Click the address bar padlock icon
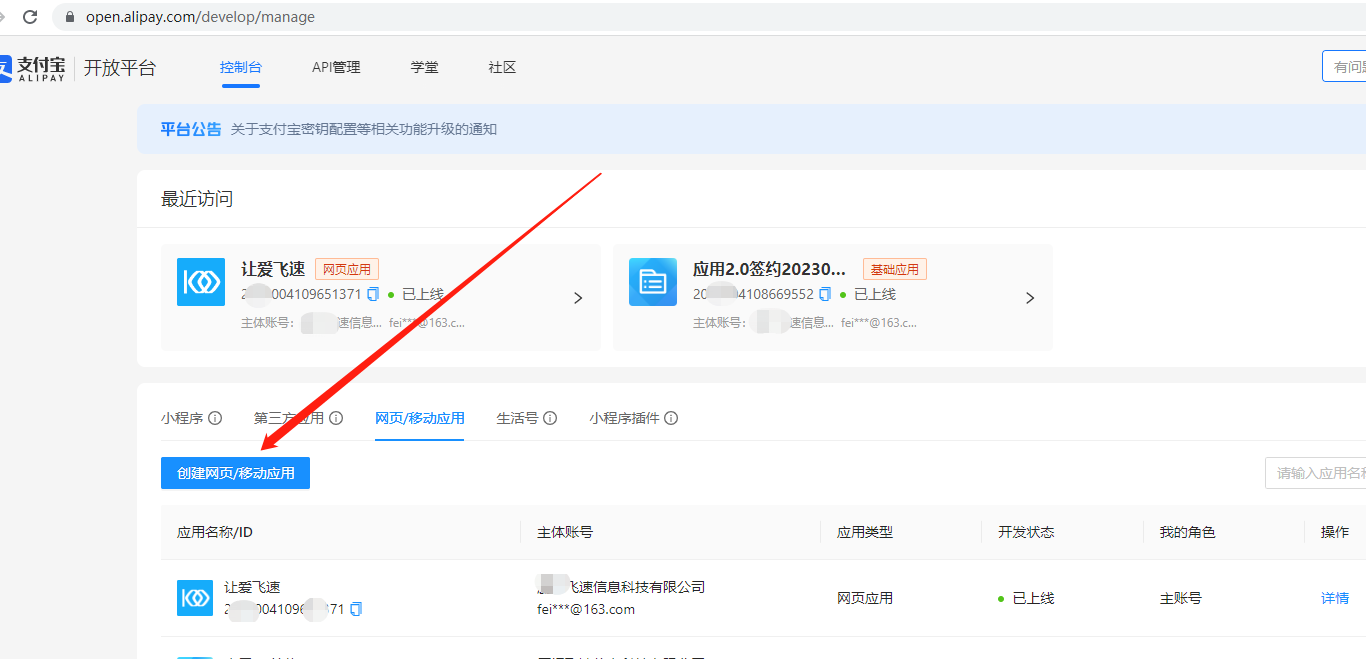The width and height of the screenshot is (1366, 659). pyautogui.click(x=69, y=17)
